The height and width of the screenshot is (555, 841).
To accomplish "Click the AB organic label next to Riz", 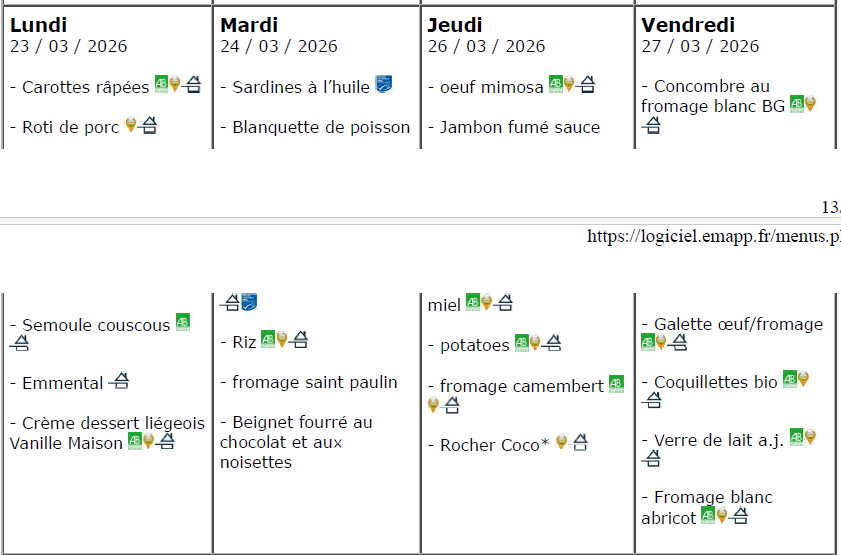I will click(268, 339).
